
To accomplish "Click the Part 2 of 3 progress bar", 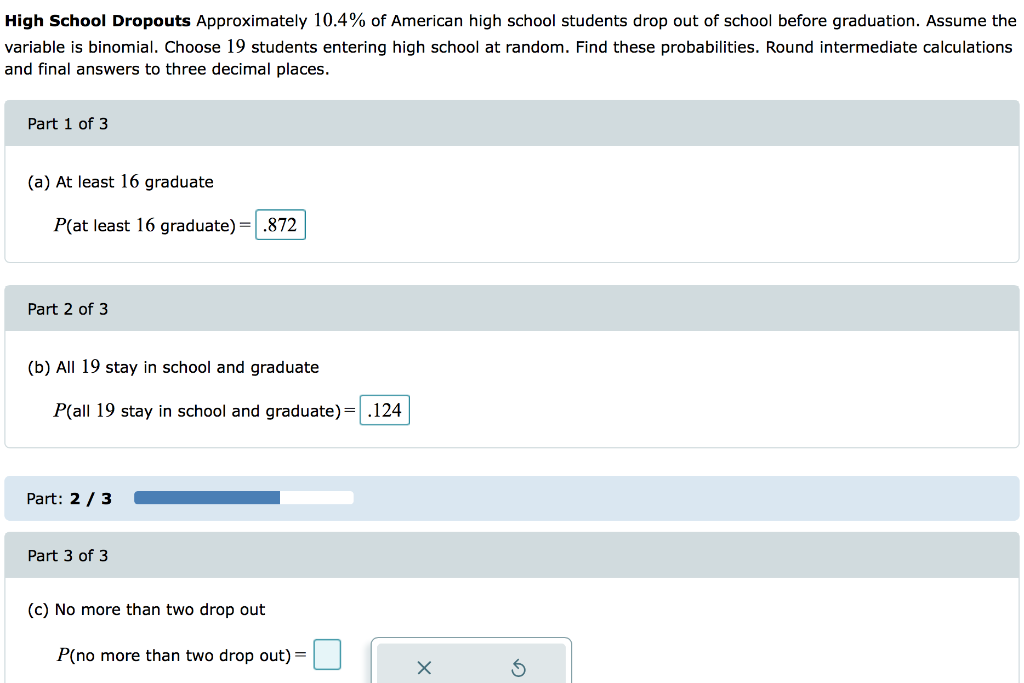I will coord(243,496).
